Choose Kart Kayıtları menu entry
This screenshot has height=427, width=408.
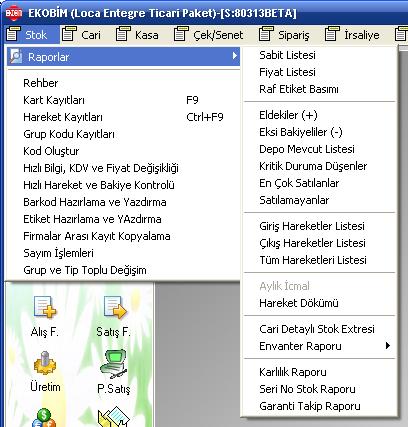click(x=54, y=100)
